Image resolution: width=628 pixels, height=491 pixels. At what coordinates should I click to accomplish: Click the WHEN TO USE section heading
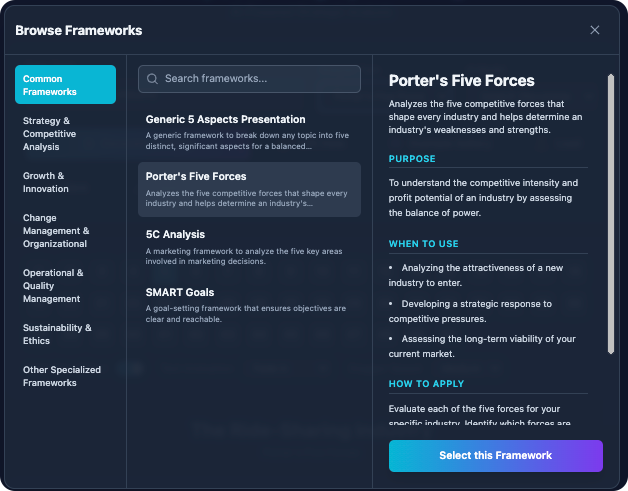click(x=426, y=244)
